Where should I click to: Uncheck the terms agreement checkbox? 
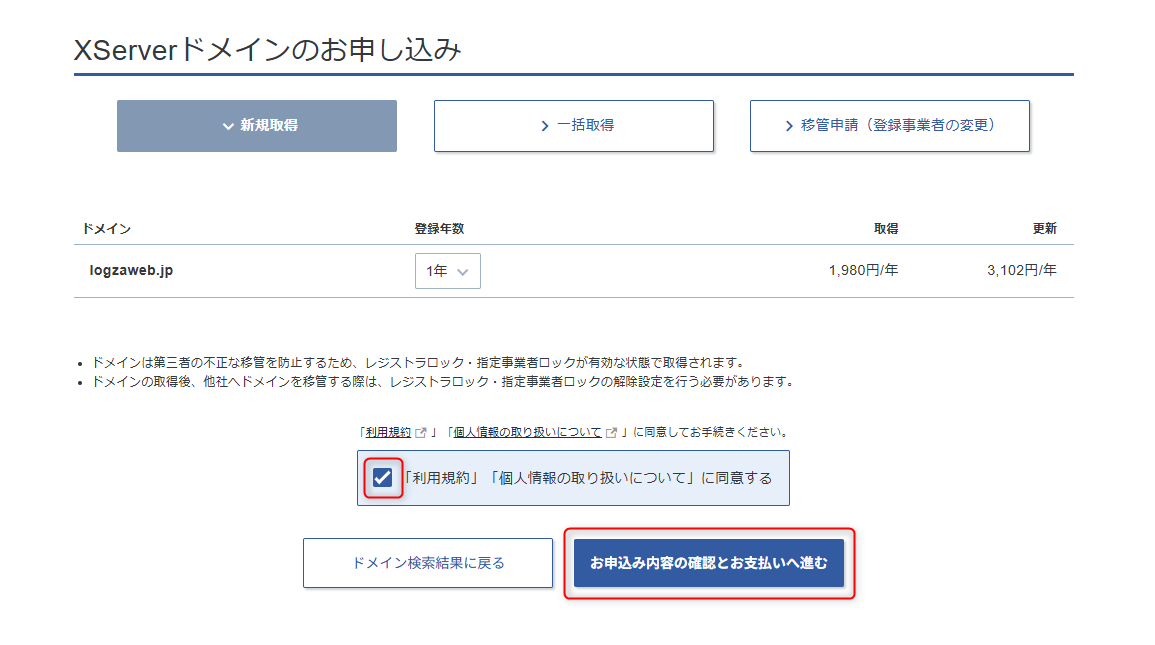coord(382,478)
